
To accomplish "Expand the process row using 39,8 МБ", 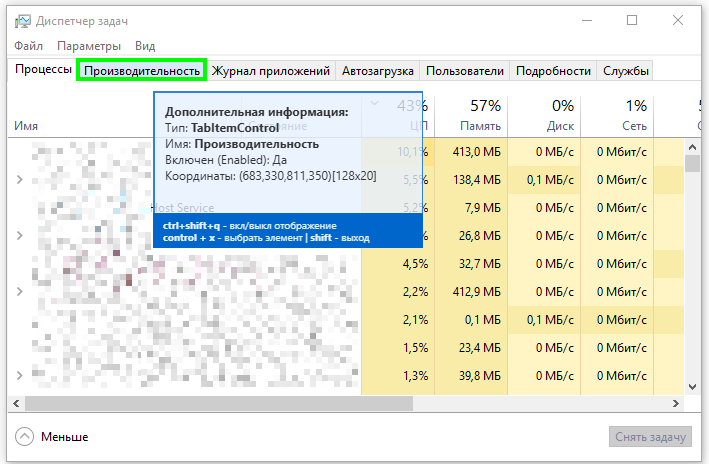I will [20, 375].
